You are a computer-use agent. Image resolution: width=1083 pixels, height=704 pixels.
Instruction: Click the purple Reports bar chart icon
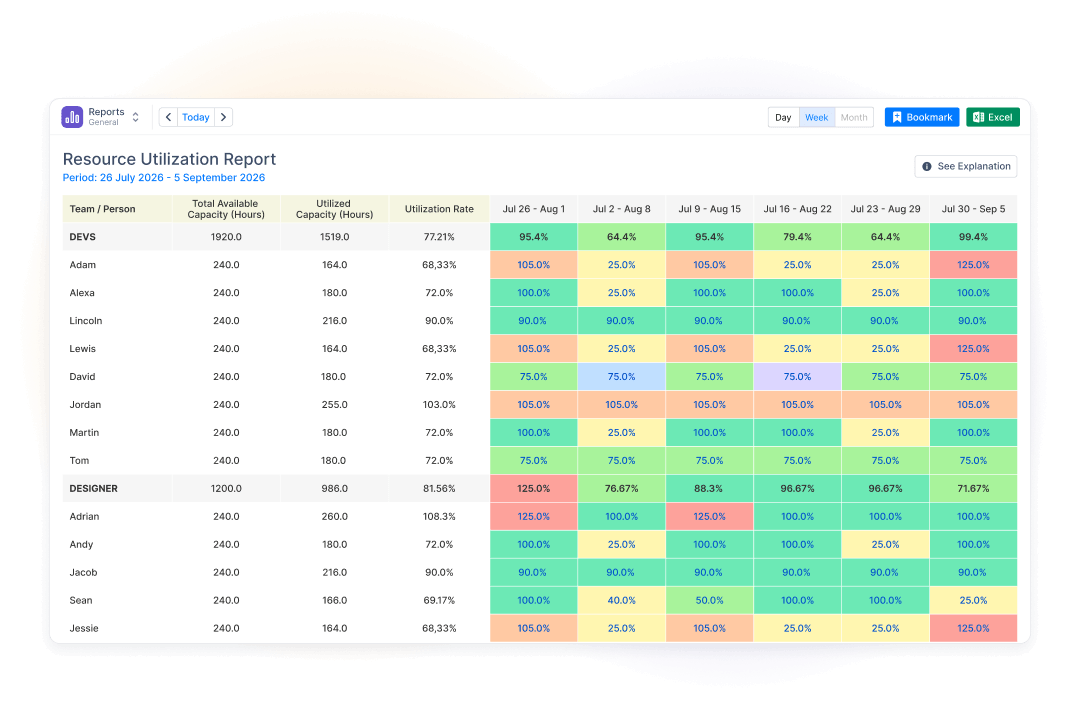pyautogui.click(x=72, y=117)
